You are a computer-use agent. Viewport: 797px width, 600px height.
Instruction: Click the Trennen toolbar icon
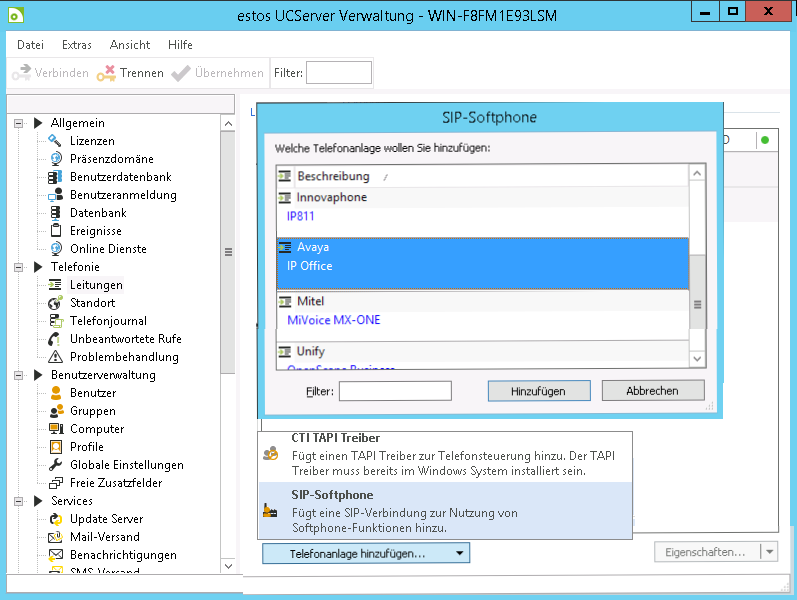(106, 73)
